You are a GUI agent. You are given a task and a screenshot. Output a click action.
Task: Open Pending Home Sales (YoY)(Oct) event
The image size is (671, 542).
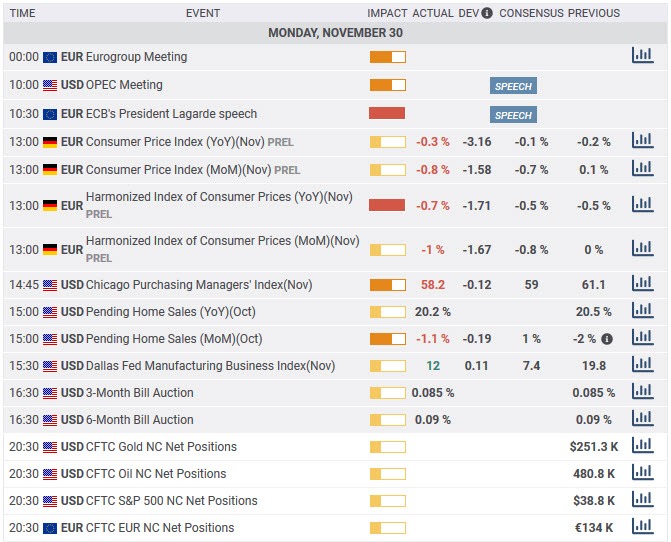(x=171, y=311)
